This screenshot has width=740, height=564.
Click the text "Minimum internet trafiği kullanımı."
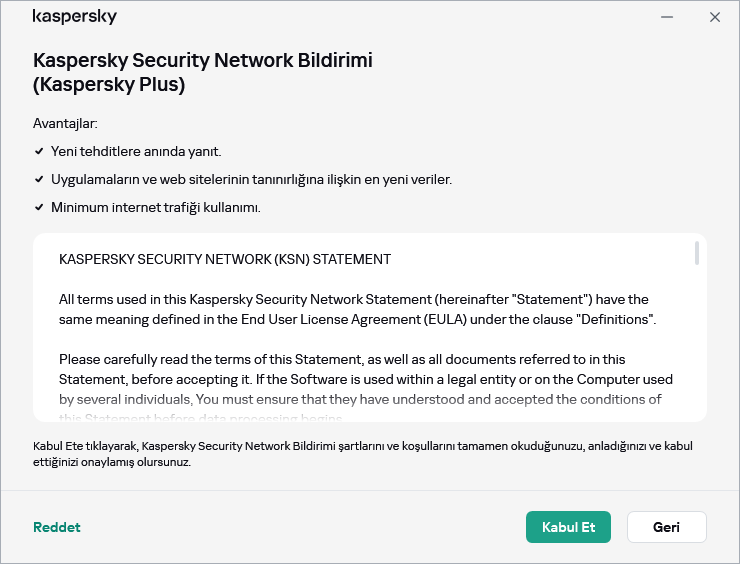pos(156,207)
